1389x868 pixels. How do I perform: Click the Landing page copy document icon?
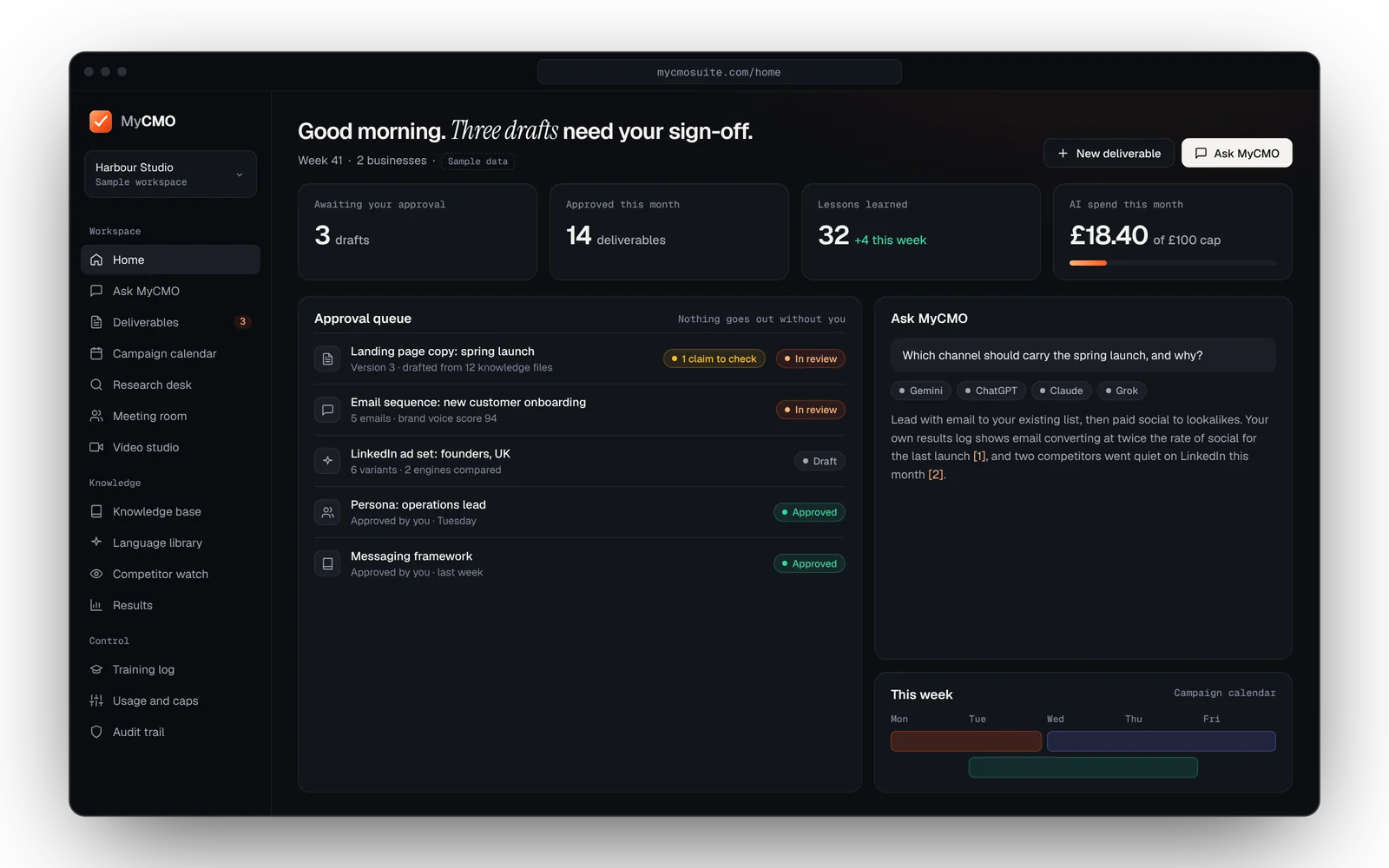tap(327, 358)
